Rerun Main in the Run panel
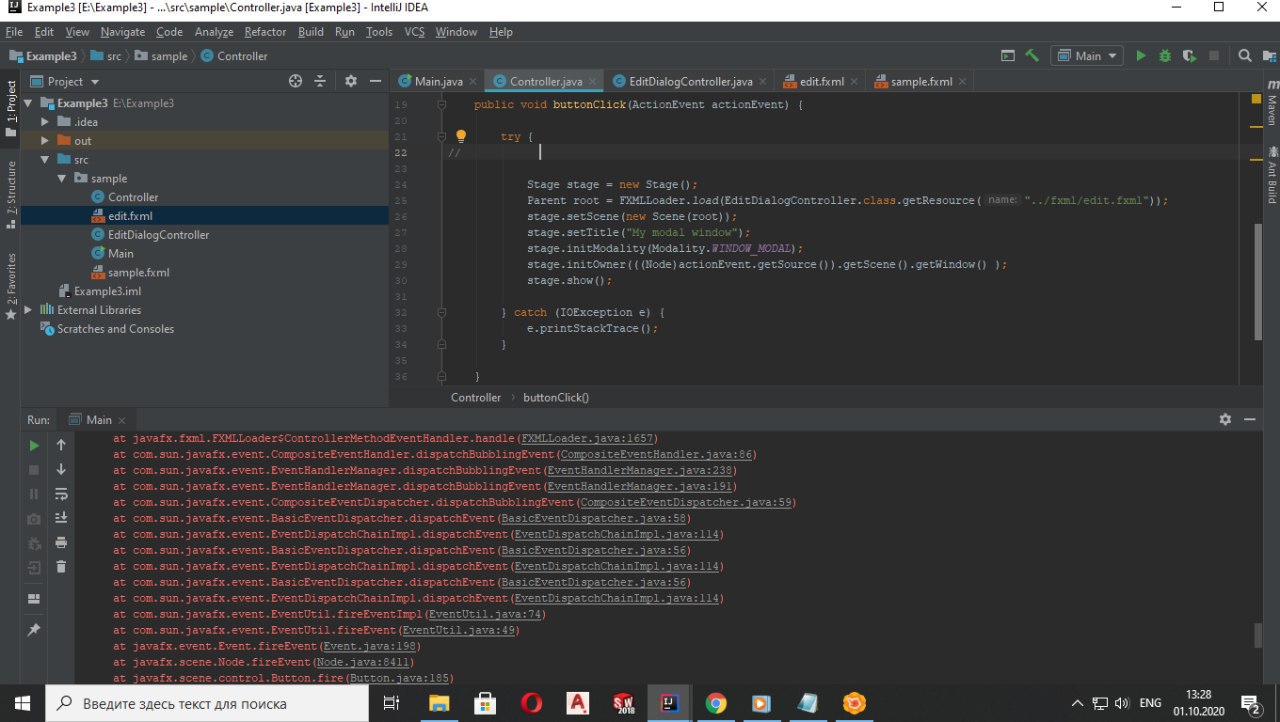This screenshot has width=1280, height=722. pyautogui.click(x=34, y=446)
